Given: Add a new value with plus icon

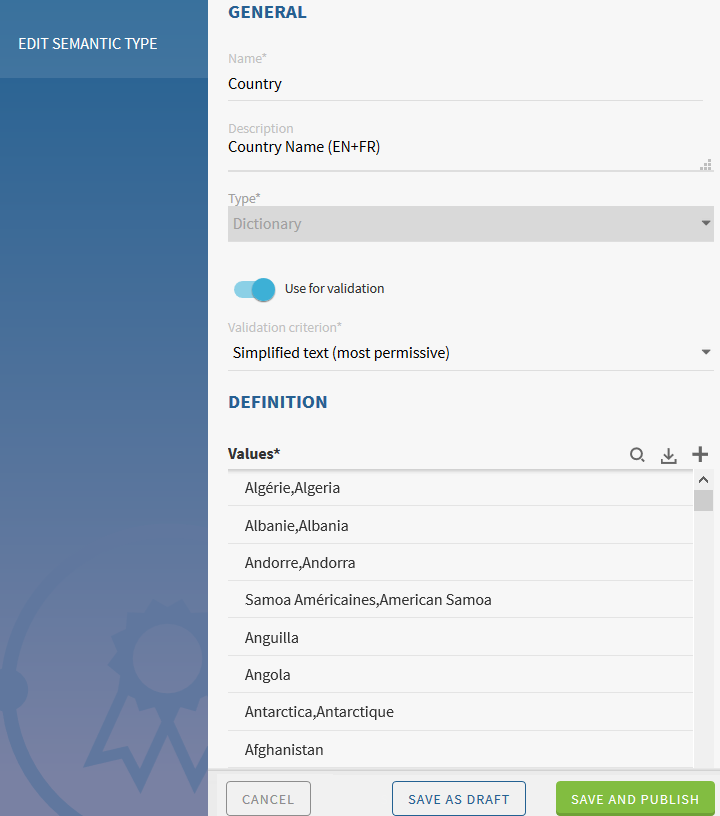Looking at the screenshot, I should pyautogui.click(x=700, y=454).
